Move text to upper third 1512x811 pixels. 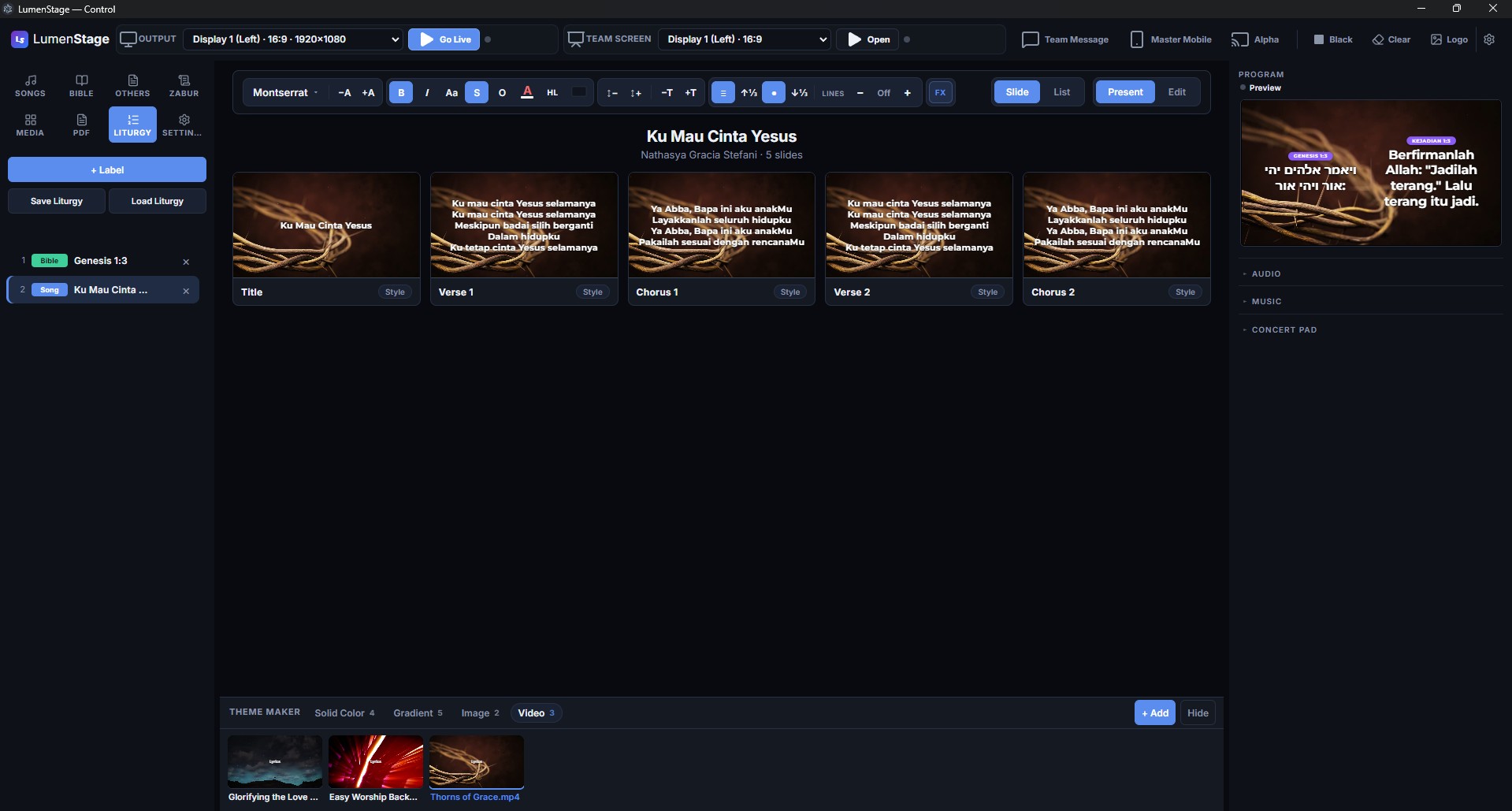click(x=749, y=92)
